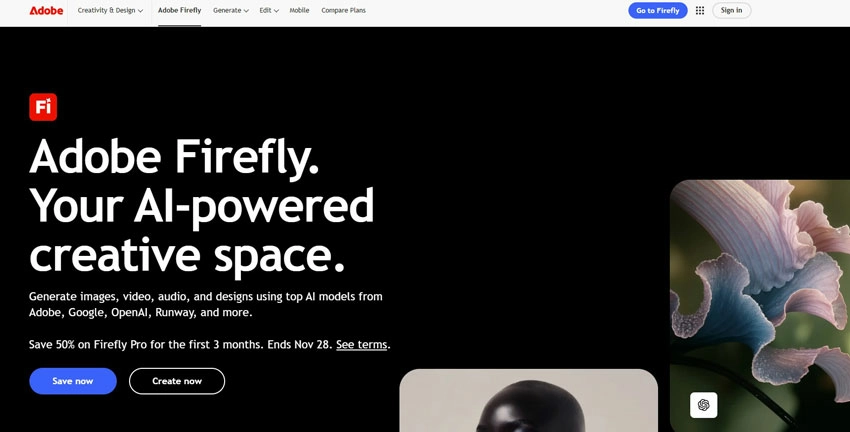Select the Adobe Firefly tab
This screenshot has width=850, height=432.
pos(179,10)
